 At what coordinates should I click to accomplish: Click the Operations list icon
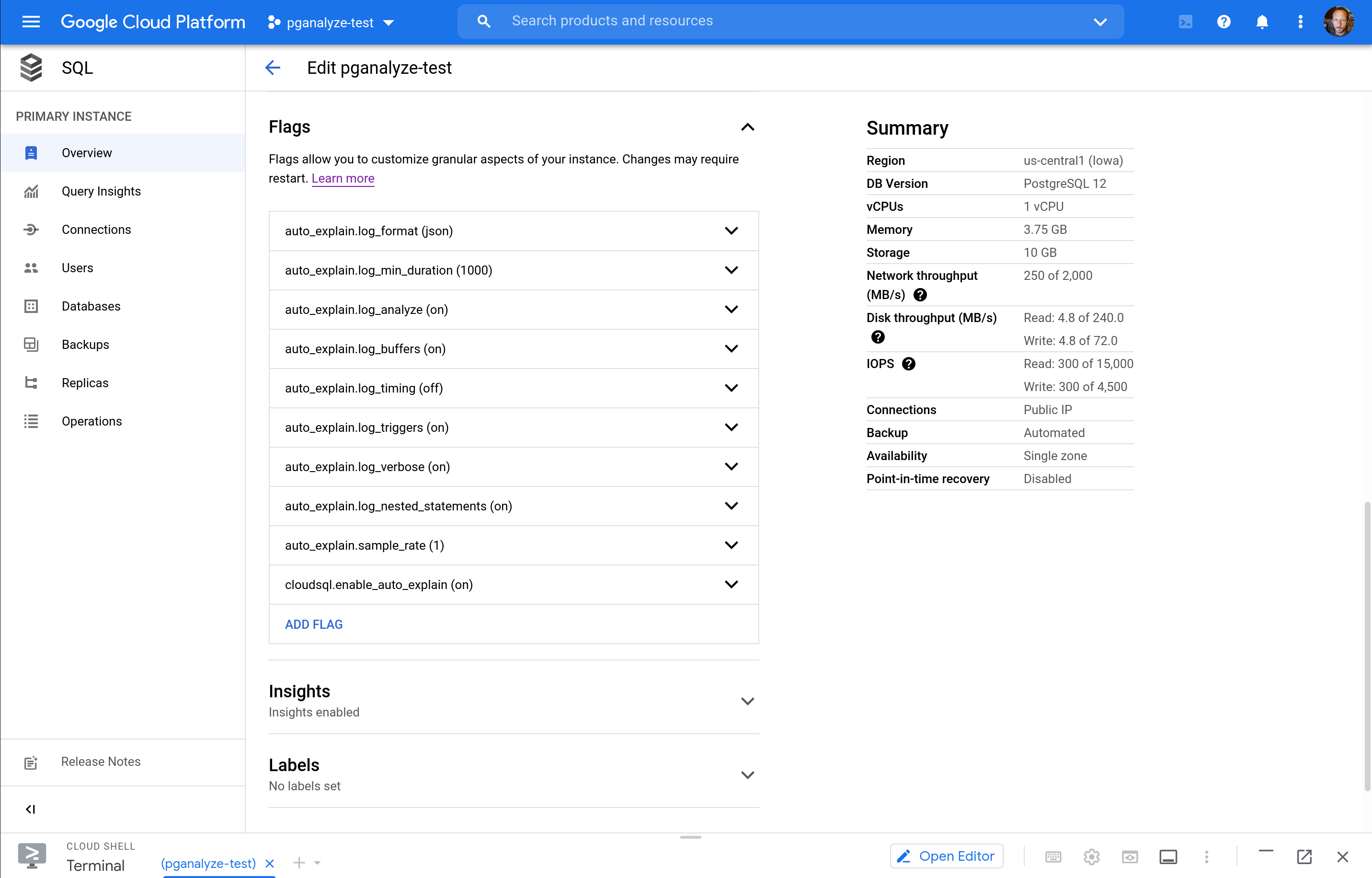click(31, 421)
